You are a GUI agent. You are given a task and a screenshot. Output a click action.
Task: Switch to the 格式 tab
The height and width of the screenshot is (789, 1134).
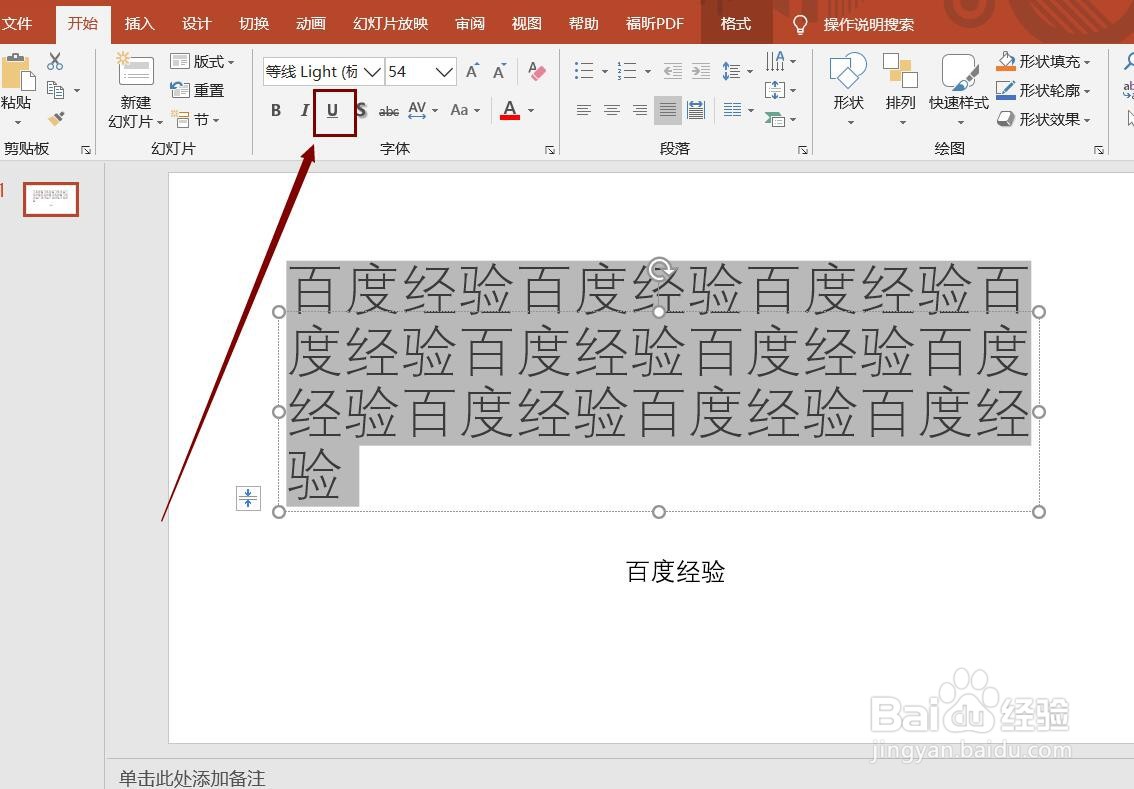click(x=736, y=24)
